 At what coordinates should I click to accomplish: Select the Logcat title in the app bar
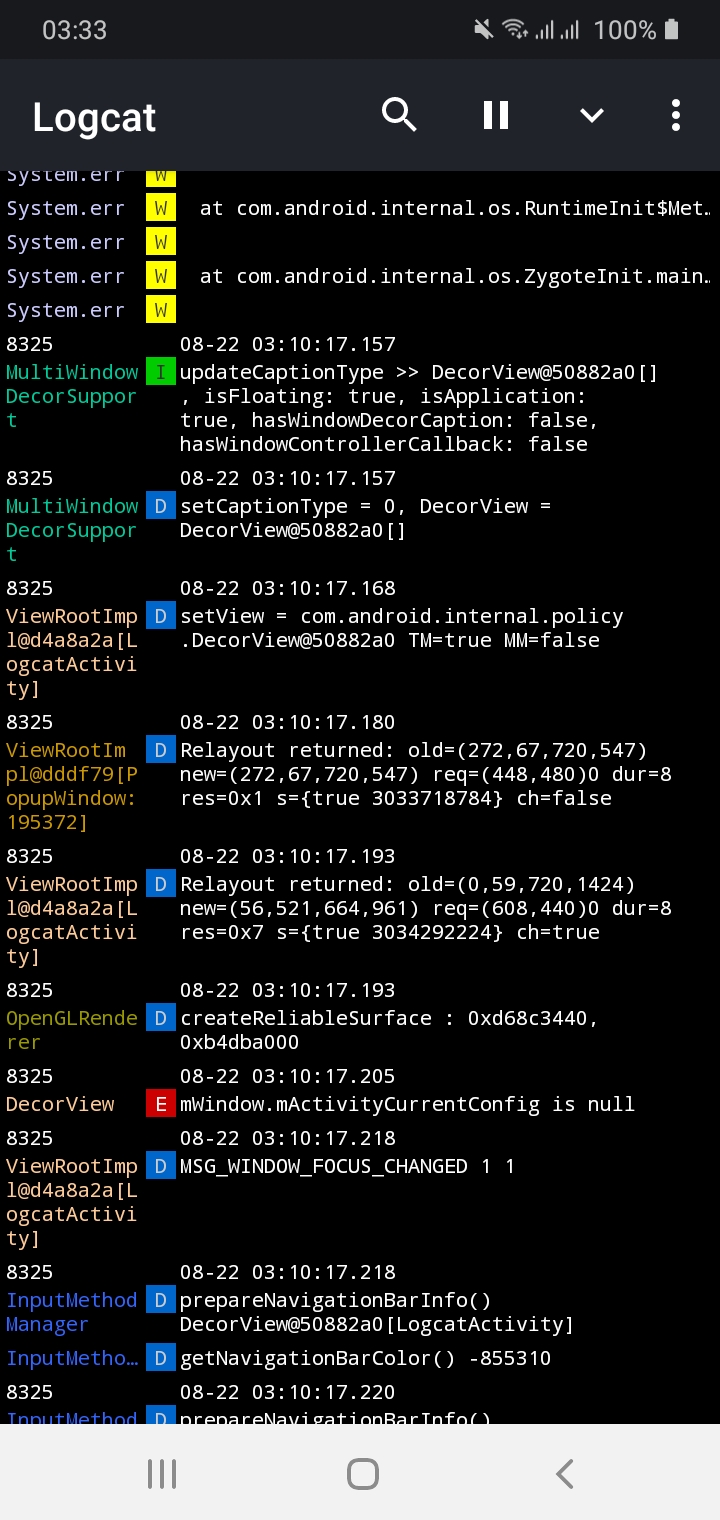[93, 115]
